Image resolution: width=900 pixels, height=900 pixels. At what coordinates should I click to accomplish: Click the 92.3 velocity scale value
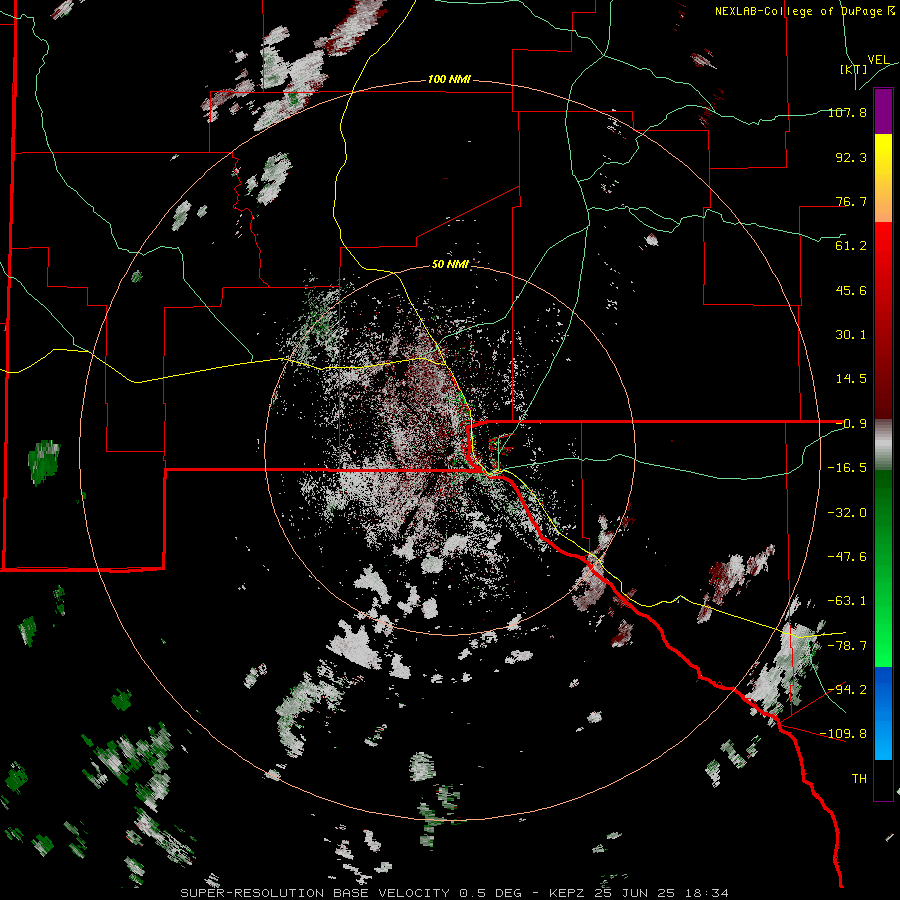(851, 157)
